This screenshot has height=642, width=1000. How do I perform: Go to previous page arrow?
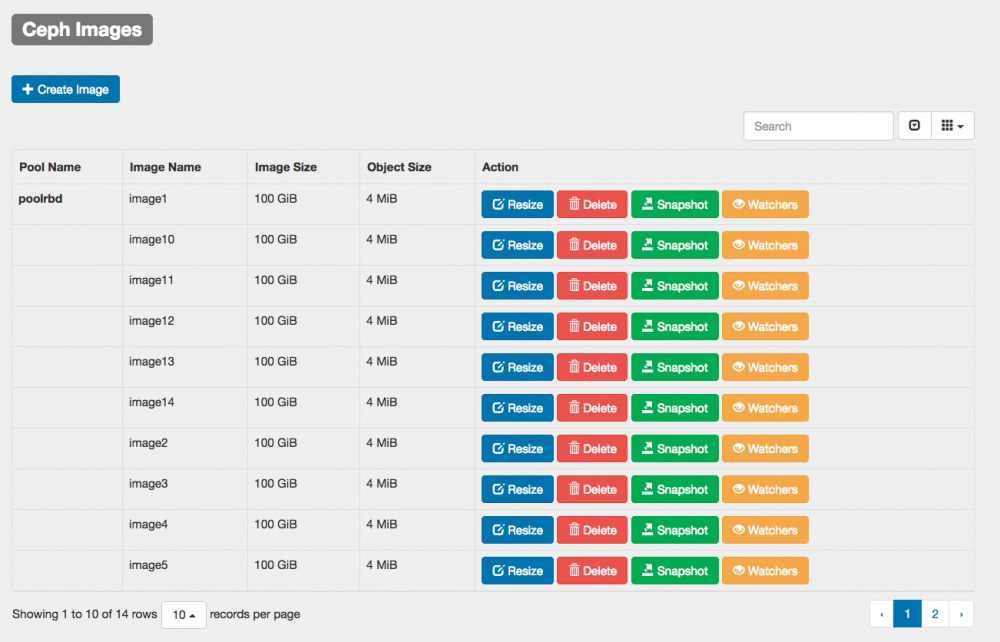[881, 614]
